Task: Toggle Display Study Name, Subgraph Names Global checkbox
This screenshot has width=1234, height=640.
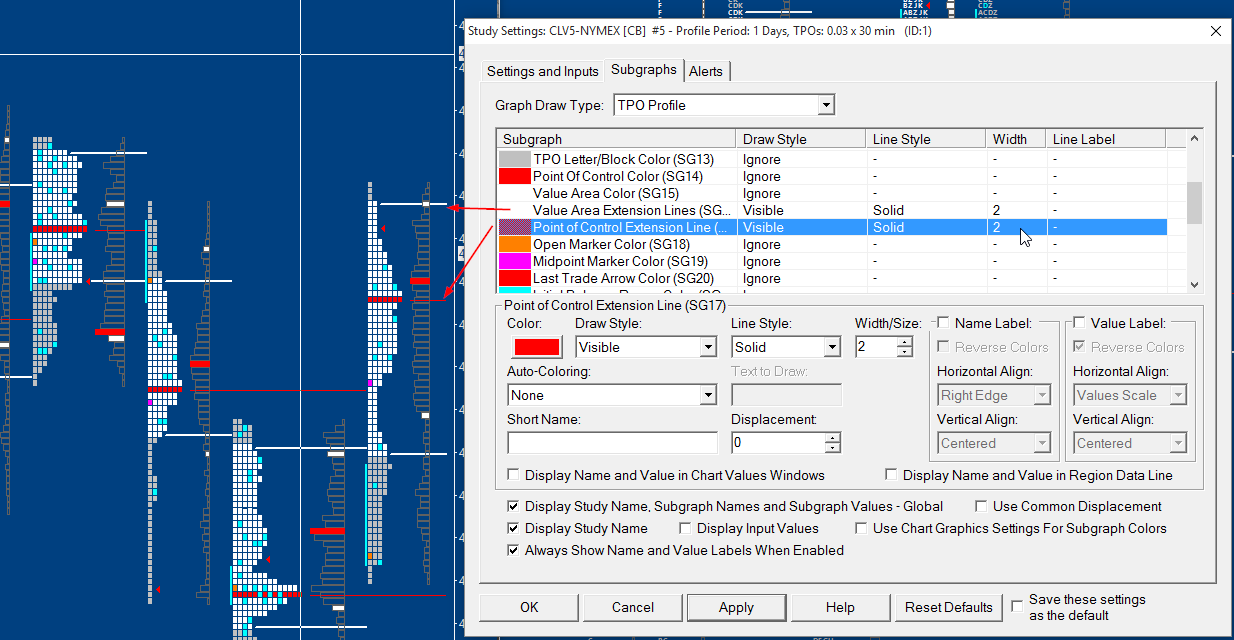Action: click(514, 506)
